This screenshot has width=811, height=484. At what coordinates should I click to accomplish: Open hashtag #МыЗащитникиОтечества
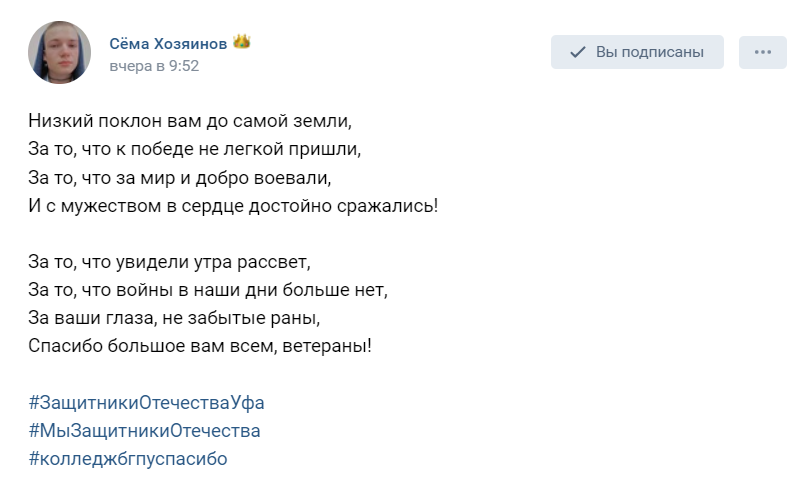144,431
